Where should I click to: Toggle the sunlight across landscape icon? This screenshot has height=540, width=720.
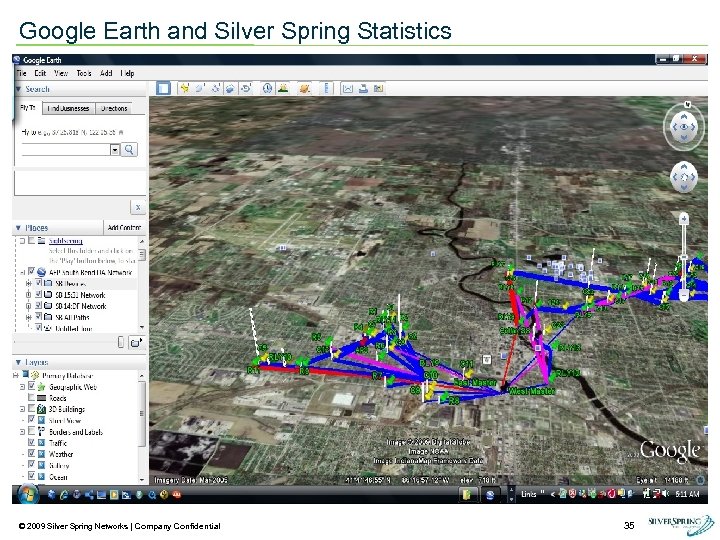pyautogui.click(x=283, y=88)
